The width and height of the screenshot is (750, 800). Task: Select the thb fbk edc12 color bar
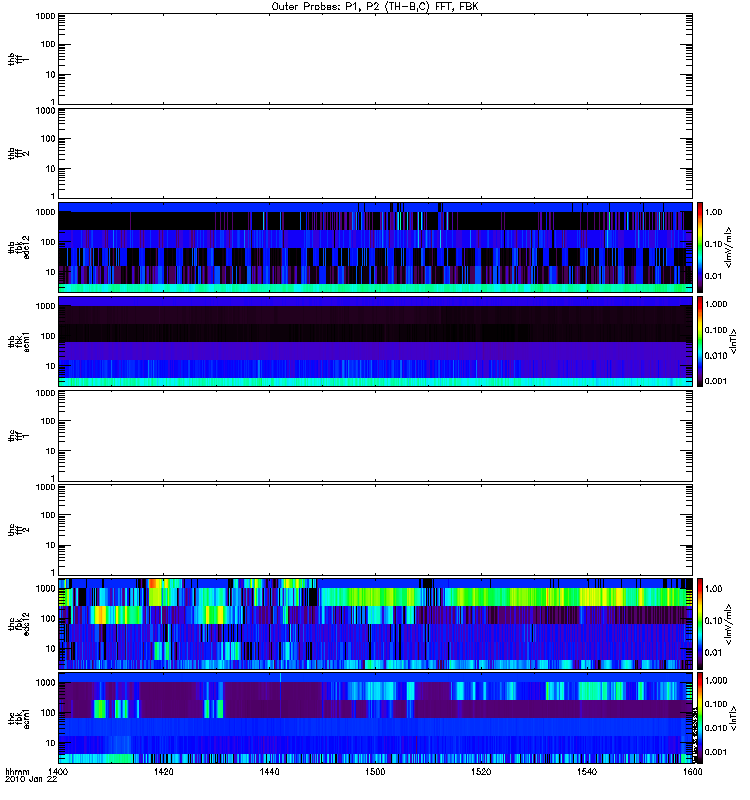[700, 247]
